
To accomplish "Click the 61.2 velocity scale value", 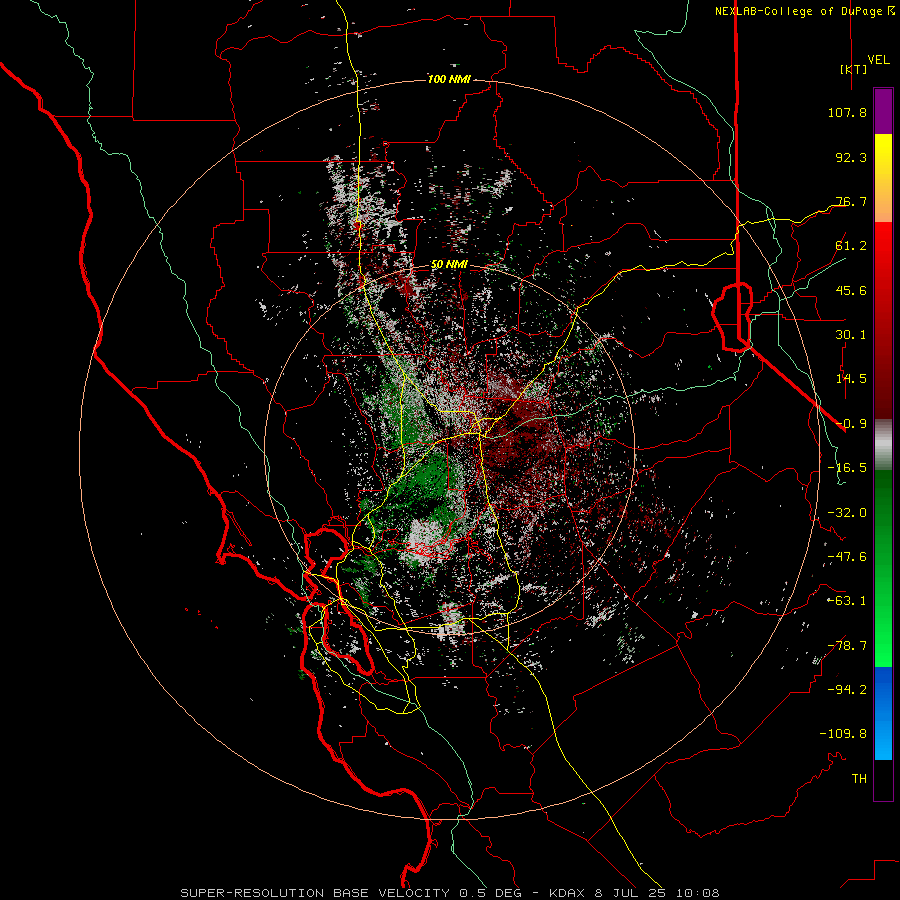I will click(x=851, y=246).
